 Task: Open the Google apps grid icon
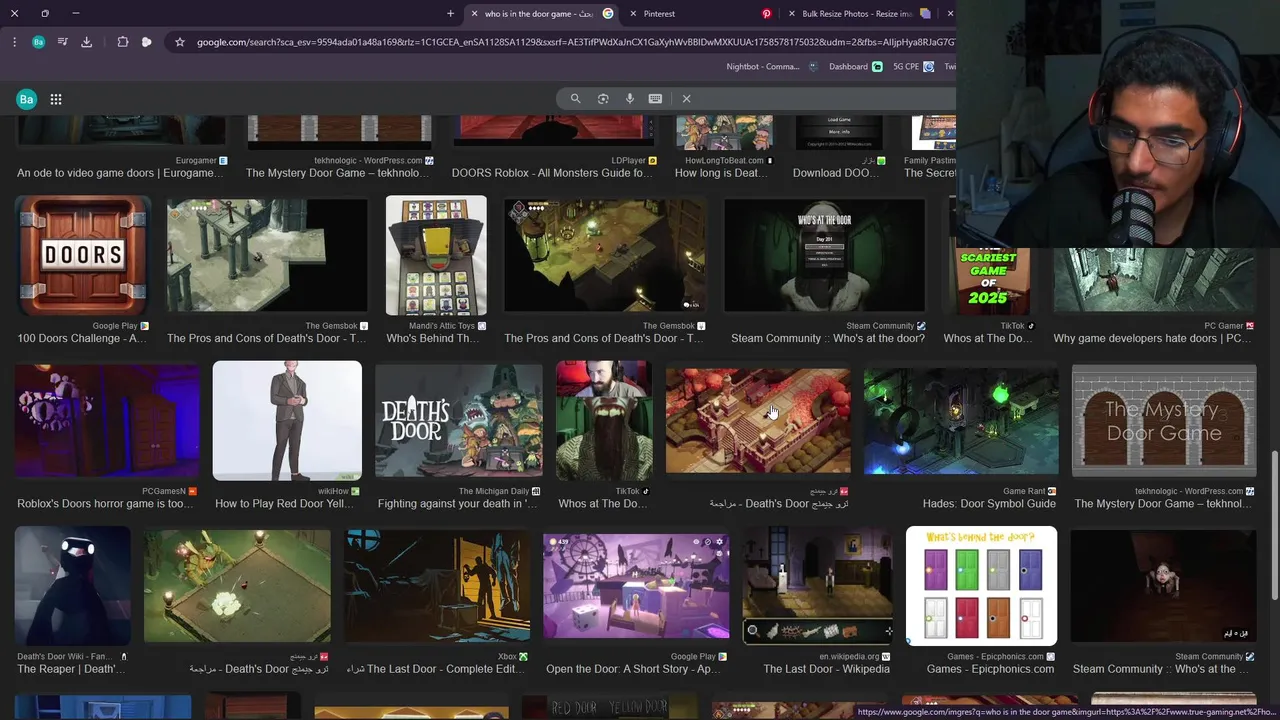pyautogui.click(x=56, y=99)
